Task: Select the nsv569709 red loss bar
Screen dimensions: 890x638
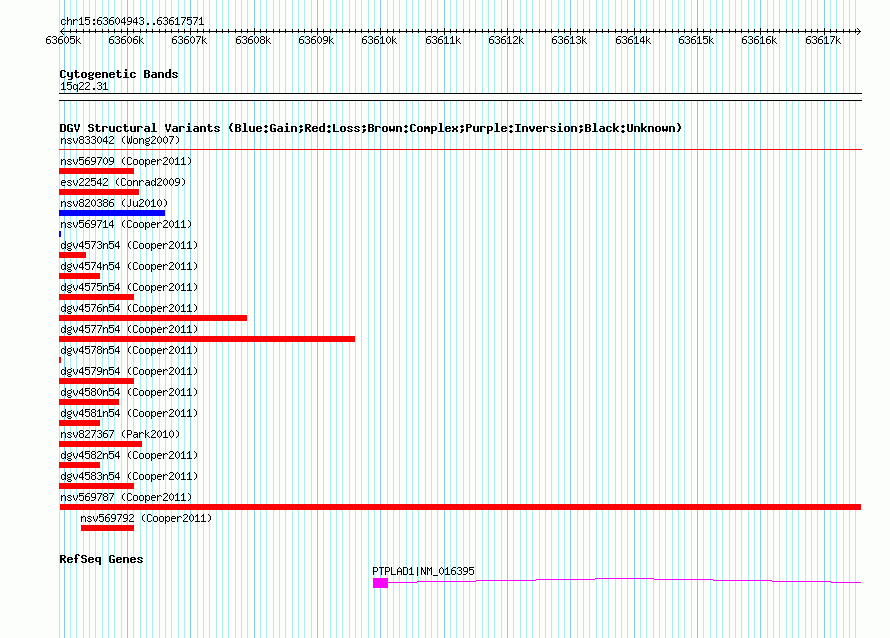Action: click(x=96, y=171)
